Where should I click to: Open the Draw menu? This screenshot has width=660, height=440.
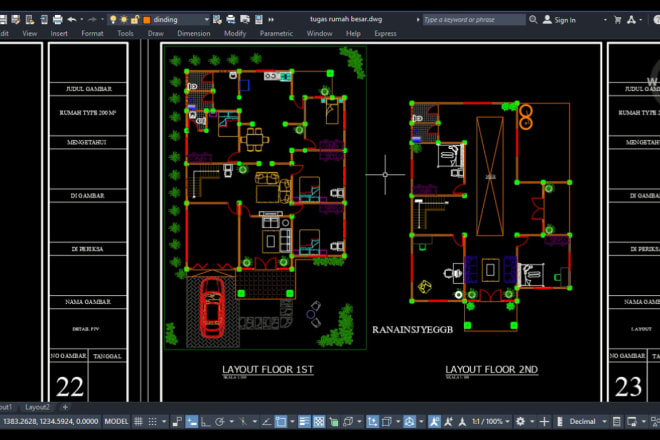156,33
